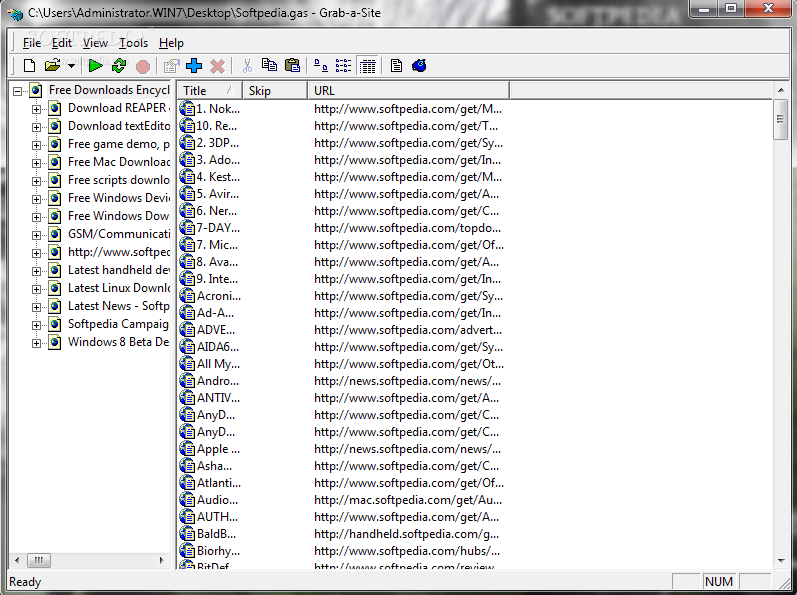Sort by the Skip column header
Viewport: 797px width, 595px height.
274,91
